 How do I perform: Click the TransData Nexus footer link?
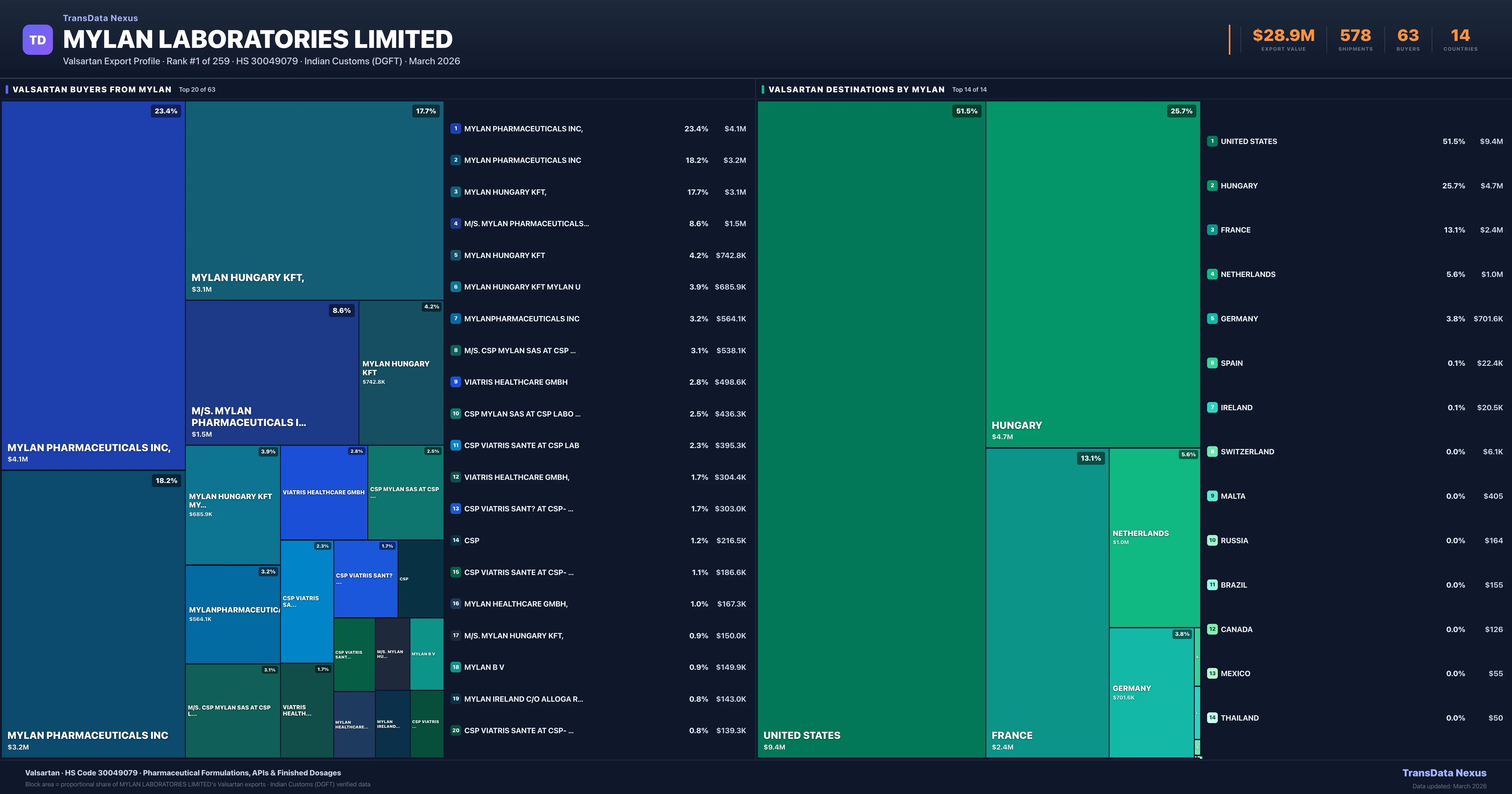pos(1444,773)
